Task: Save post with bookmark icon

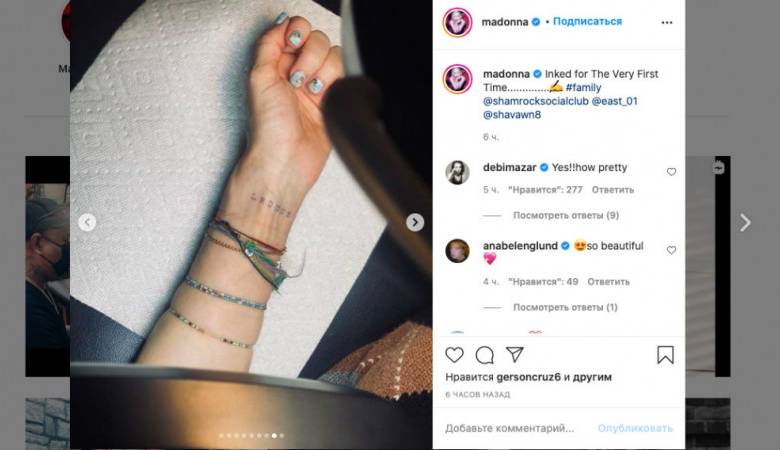Action: pos(666,355)
